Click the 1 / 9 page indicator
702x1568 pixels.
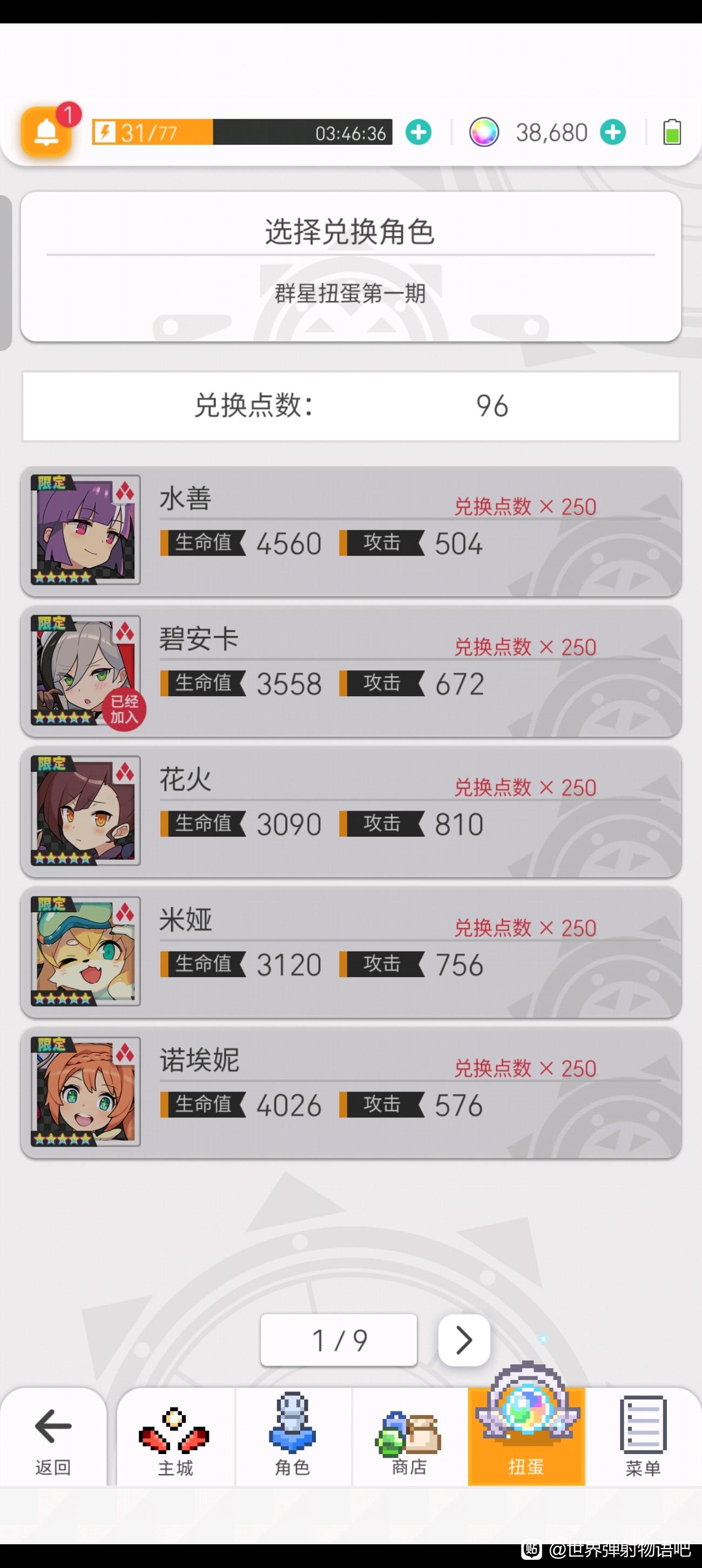(x=339, y=1340)
